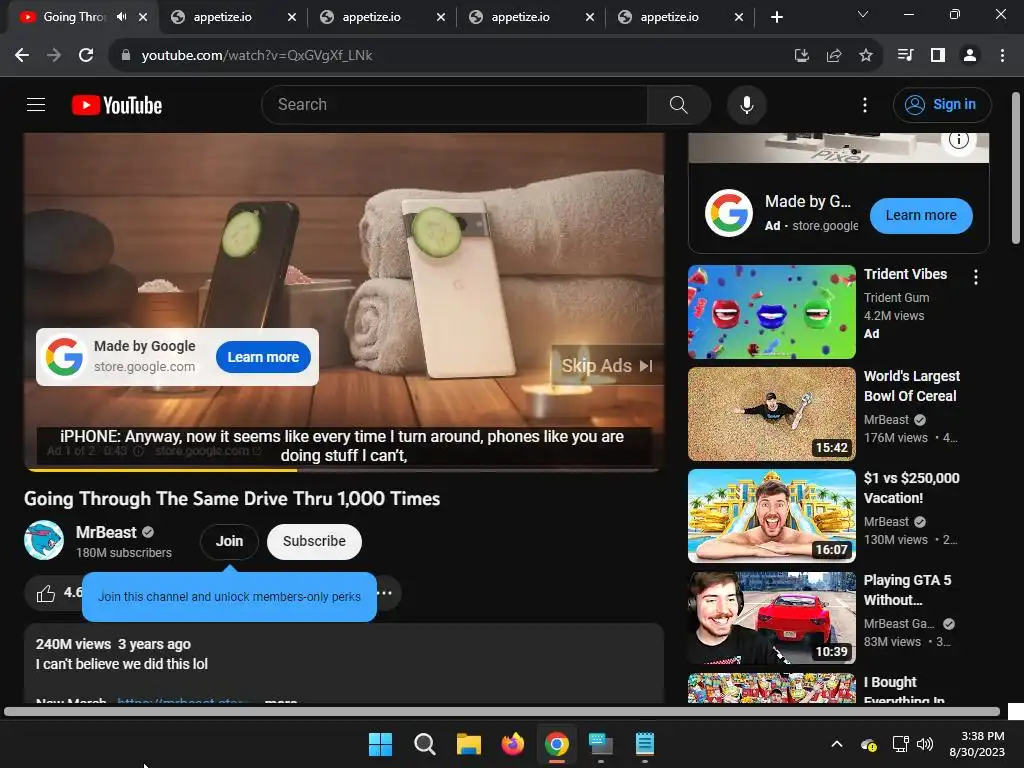This screenshot has width=1024, height=768.
Task: Open the Notepad taskbar icon
Action: pos(645,744)
